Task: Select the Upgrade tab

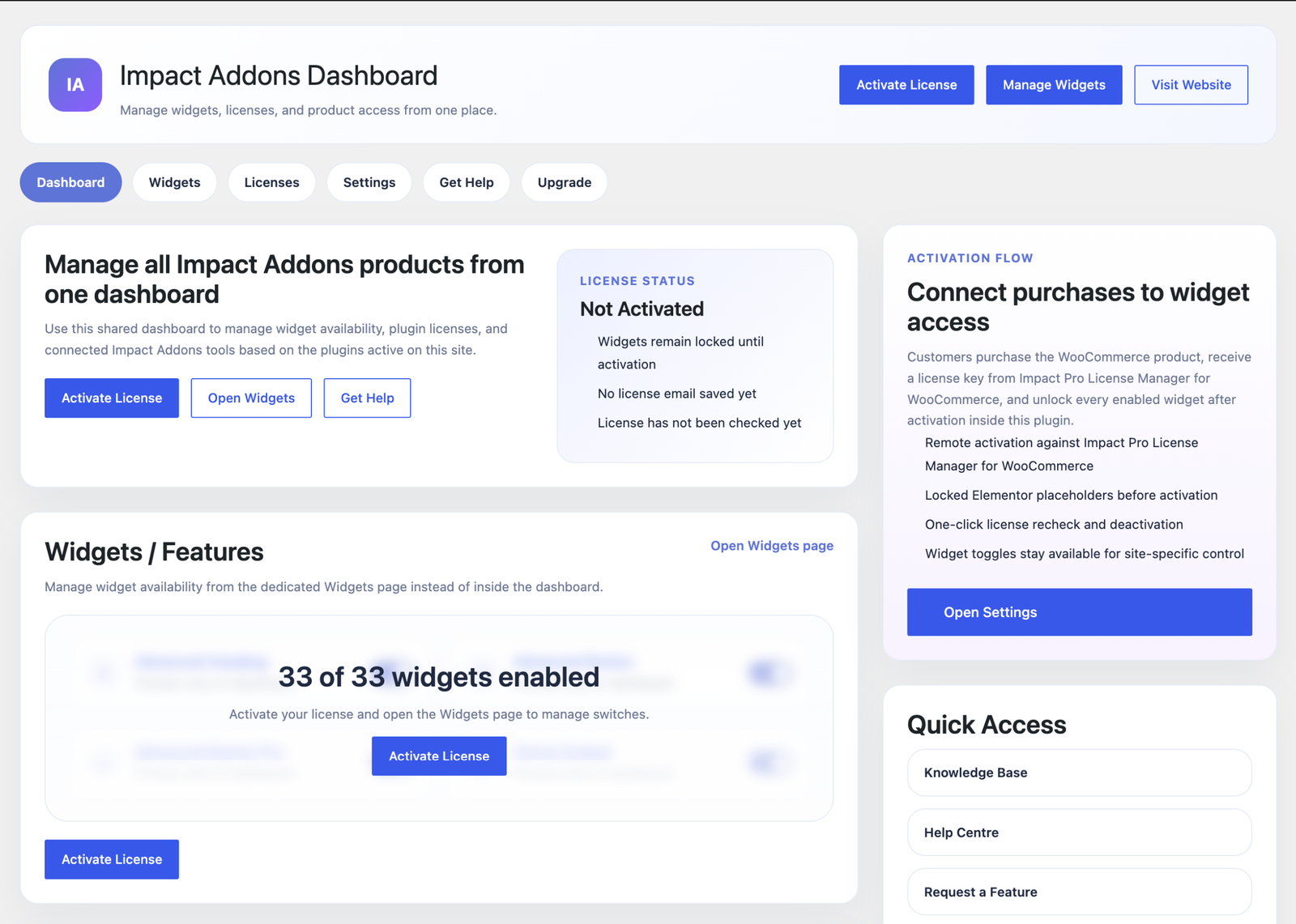Action: point(565,182)
